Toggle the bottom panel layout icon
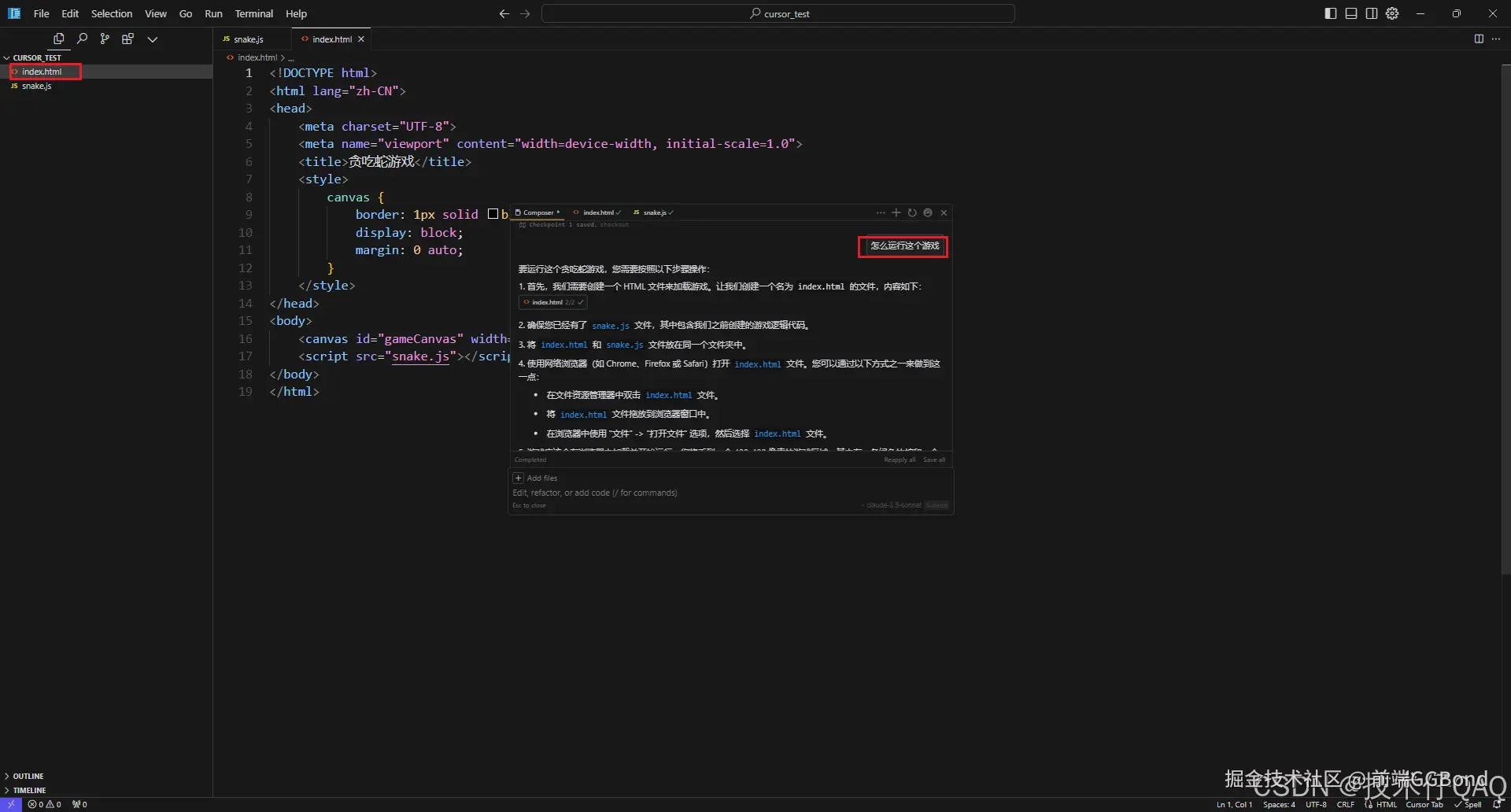The width and height of the screenshot is (1511, 812). pyautogui.click(x=1351, y=13)
